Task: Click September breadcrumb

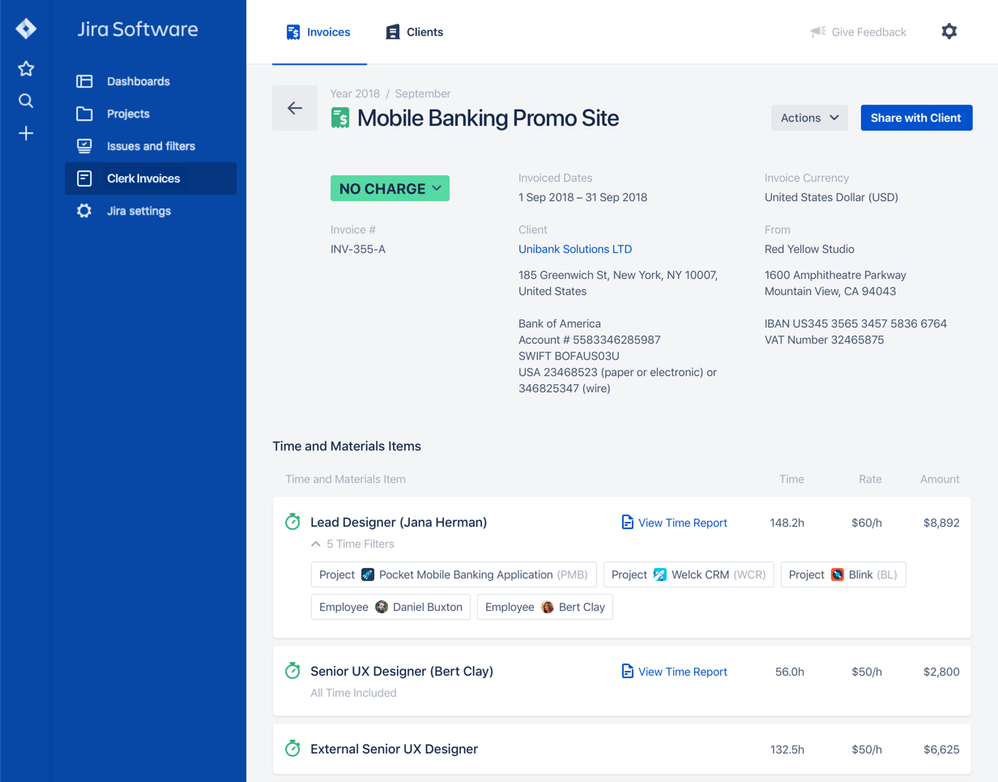Action: [423, 94]
